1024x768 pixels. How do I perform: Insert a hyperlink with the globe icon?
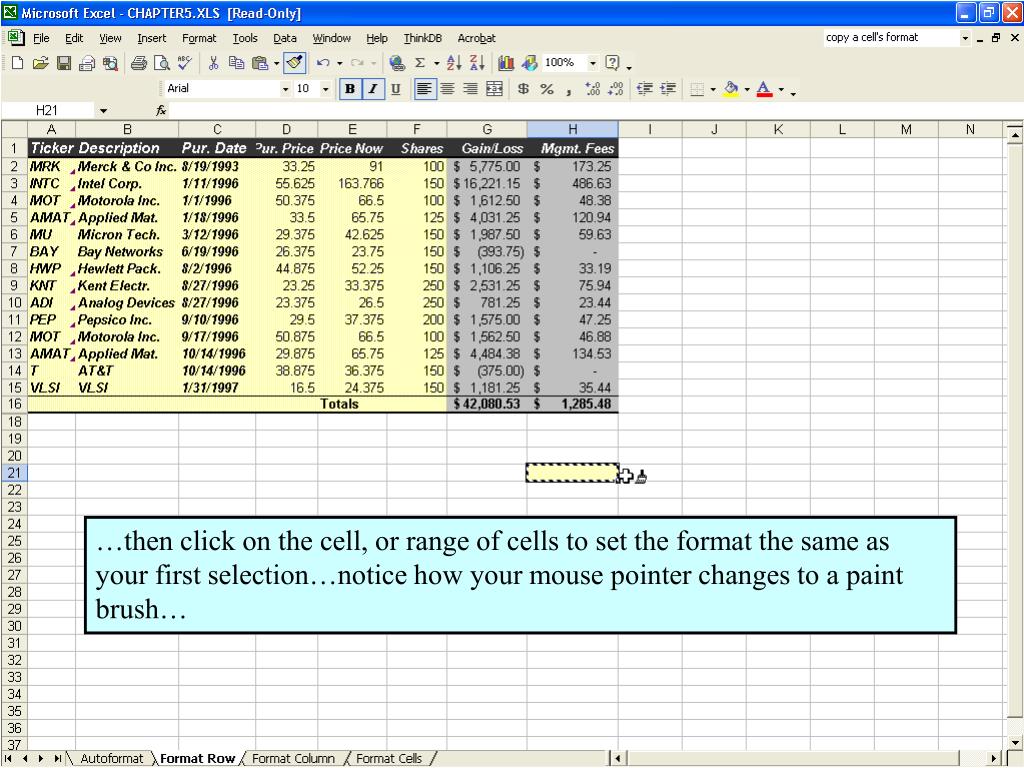pos(396,63)
